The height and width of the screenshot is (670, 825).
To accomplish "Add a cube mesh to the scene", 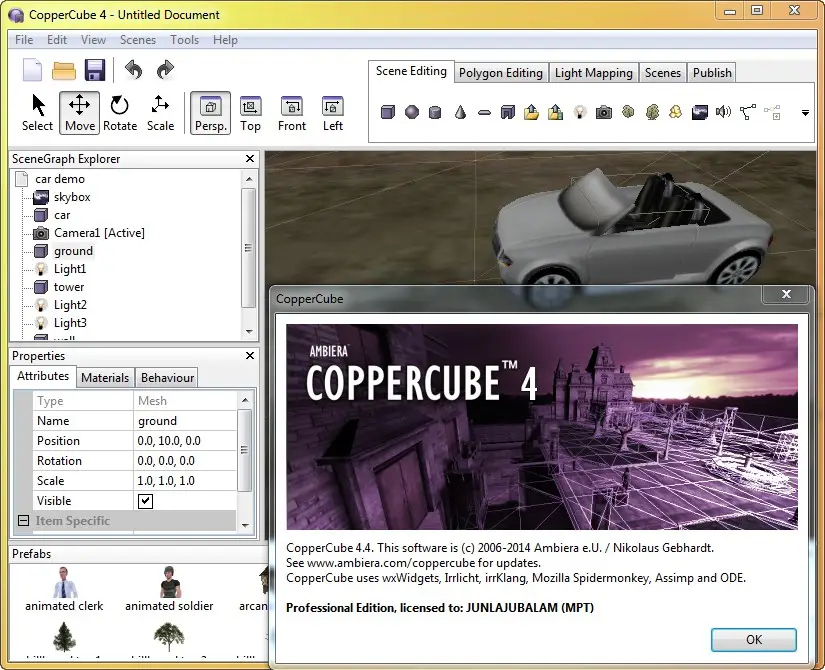I will pos(388,112).
